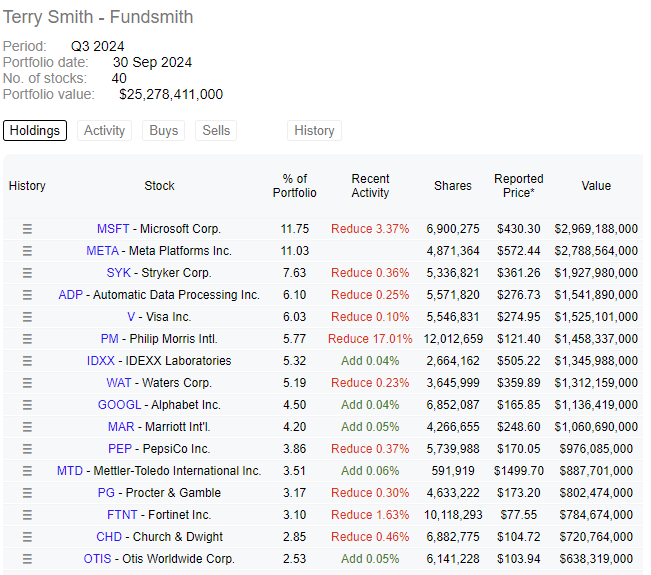Open the WAT ticker link
This screenshot has height=575, width=651.
[119, 383]
